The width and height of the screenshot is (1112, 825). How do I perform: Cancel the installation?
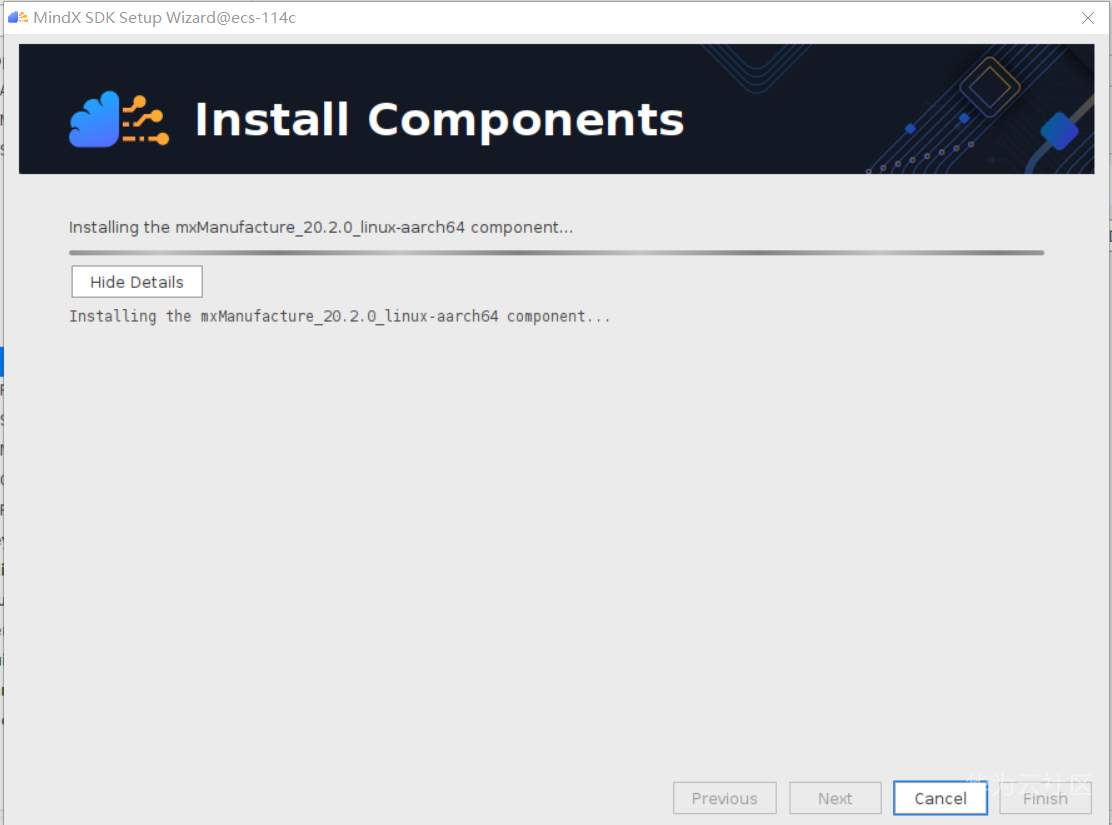pyautogui.click(x=940, y=798)
